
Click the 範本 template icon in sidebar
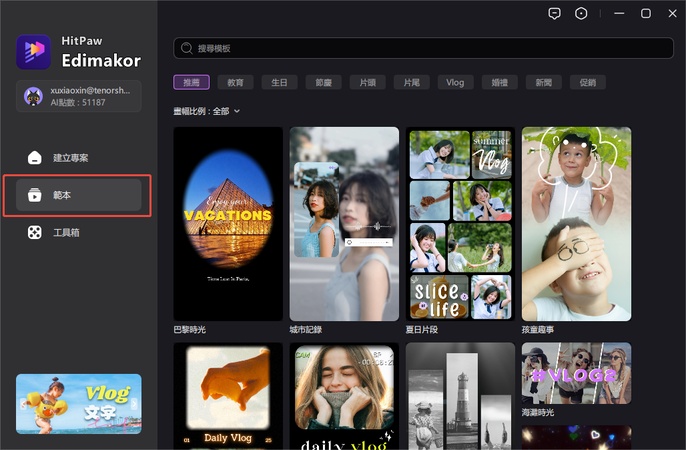[35, 195]
